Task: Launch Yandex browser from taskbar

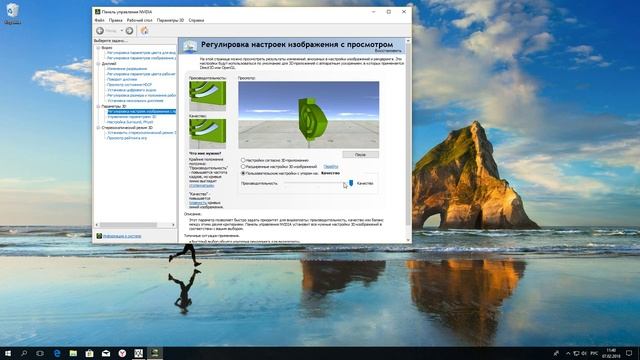Action: pos(122,353)
